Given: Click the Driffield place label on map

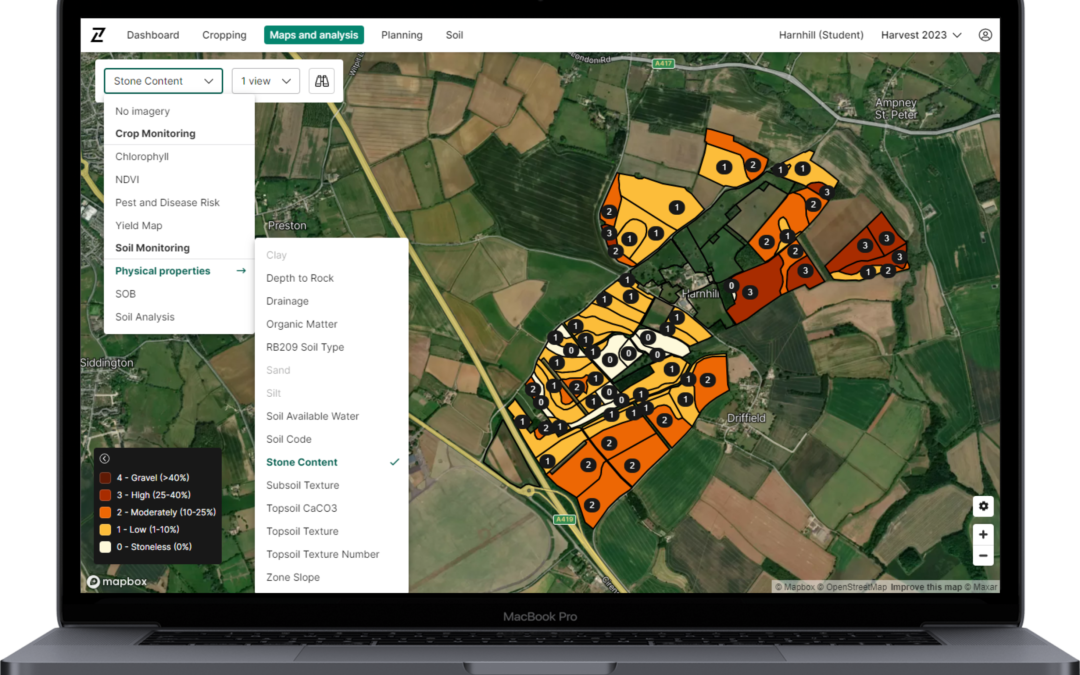Looking at the screenshot, I should pos(747,418).
